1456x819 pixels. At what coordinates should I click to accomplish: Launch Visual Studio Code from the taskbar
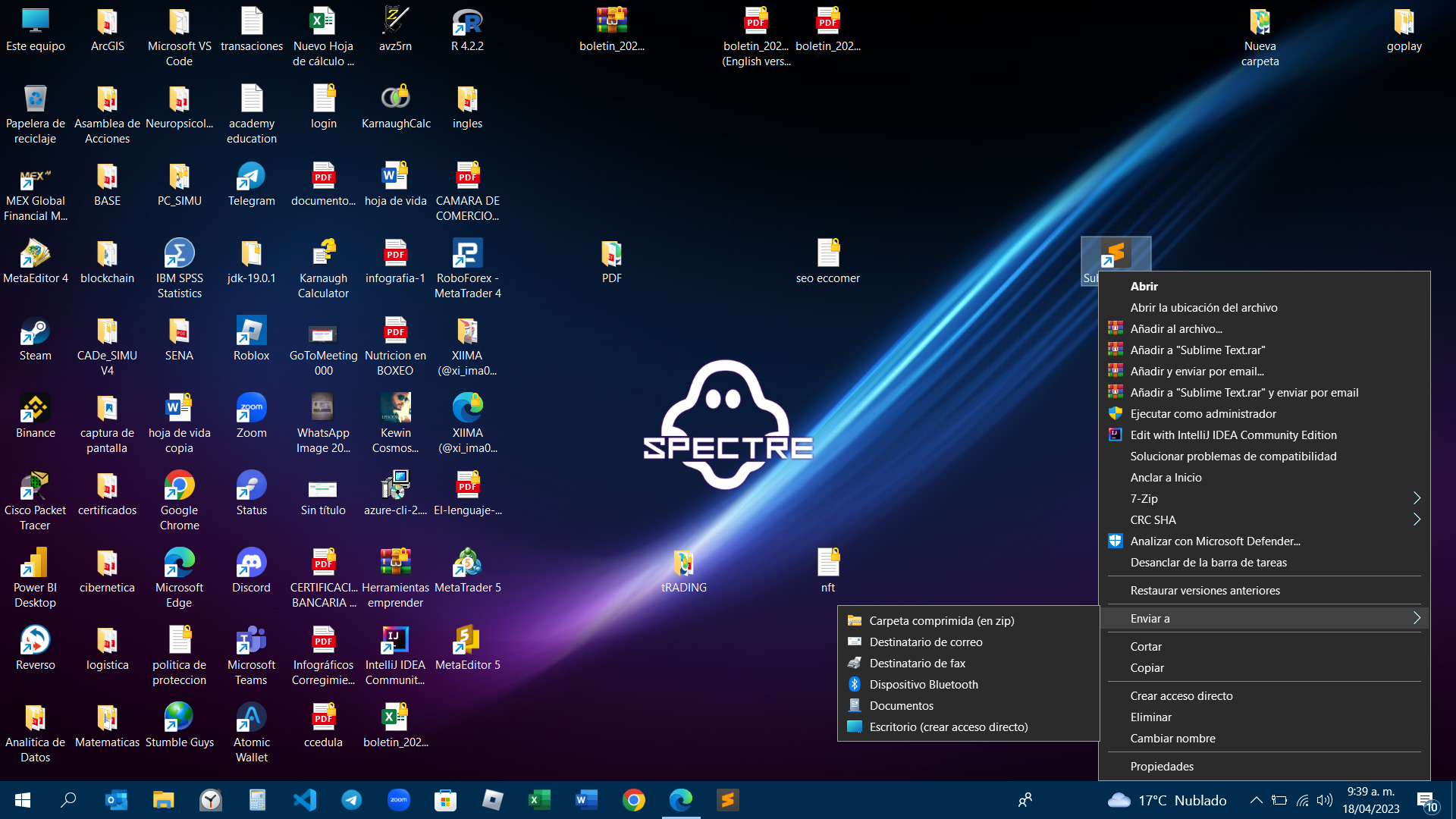coord(304,800)
